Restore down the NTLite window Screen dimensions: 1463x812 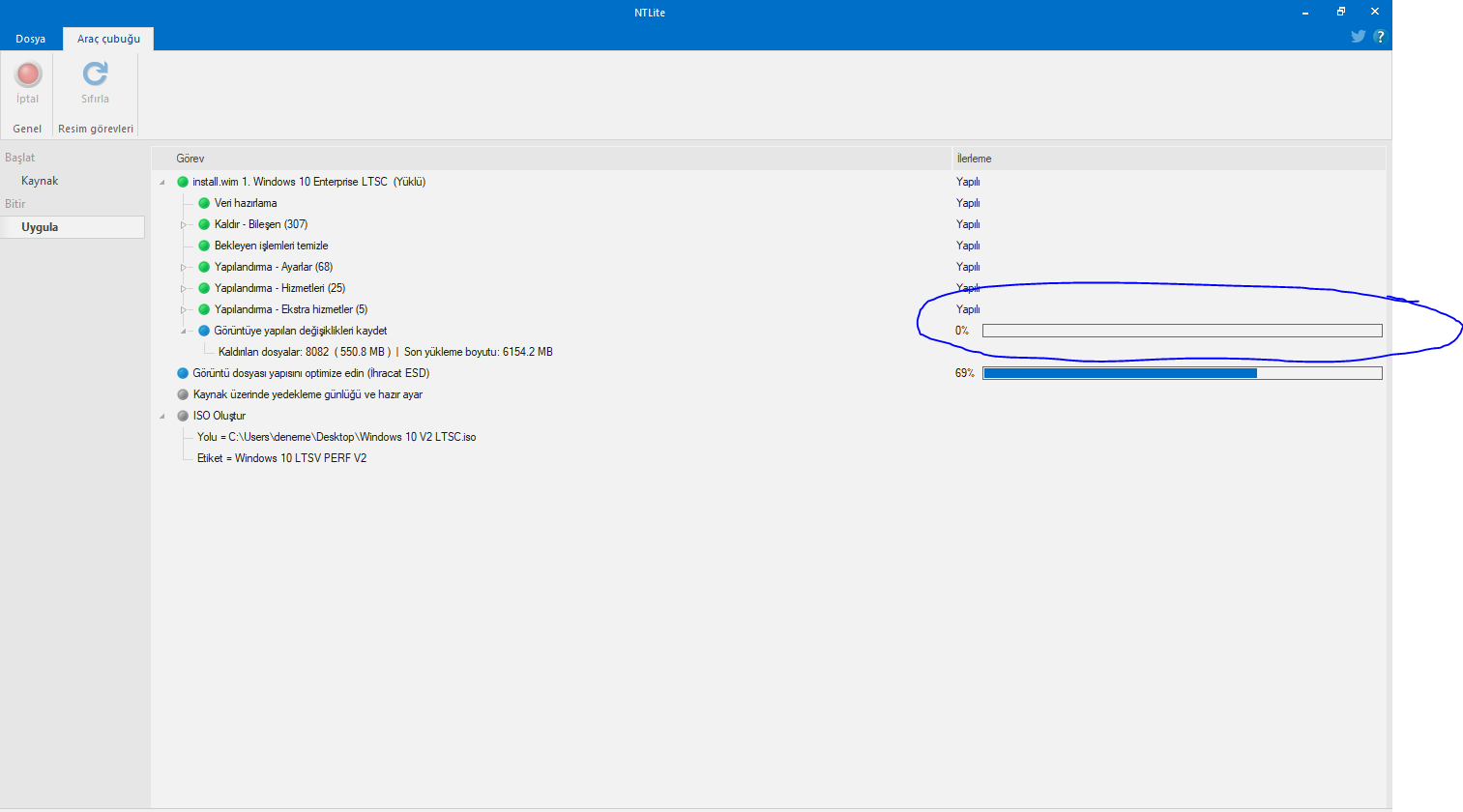1341,12
